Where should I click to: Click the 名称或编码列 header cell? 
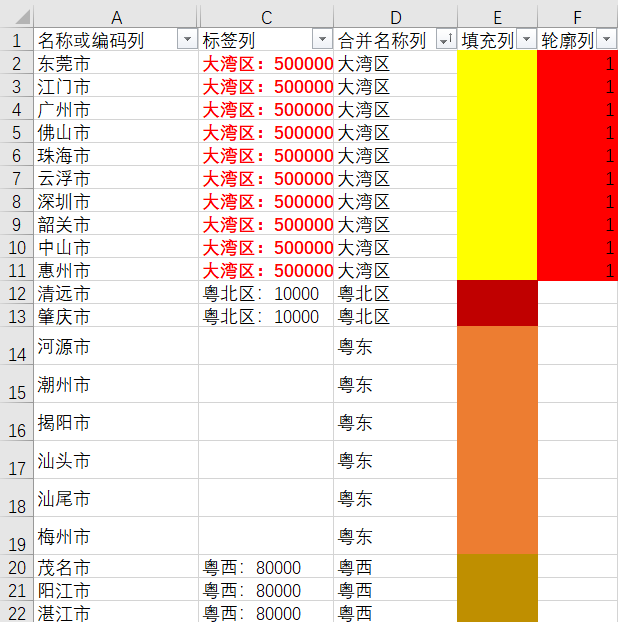[116, 40]
